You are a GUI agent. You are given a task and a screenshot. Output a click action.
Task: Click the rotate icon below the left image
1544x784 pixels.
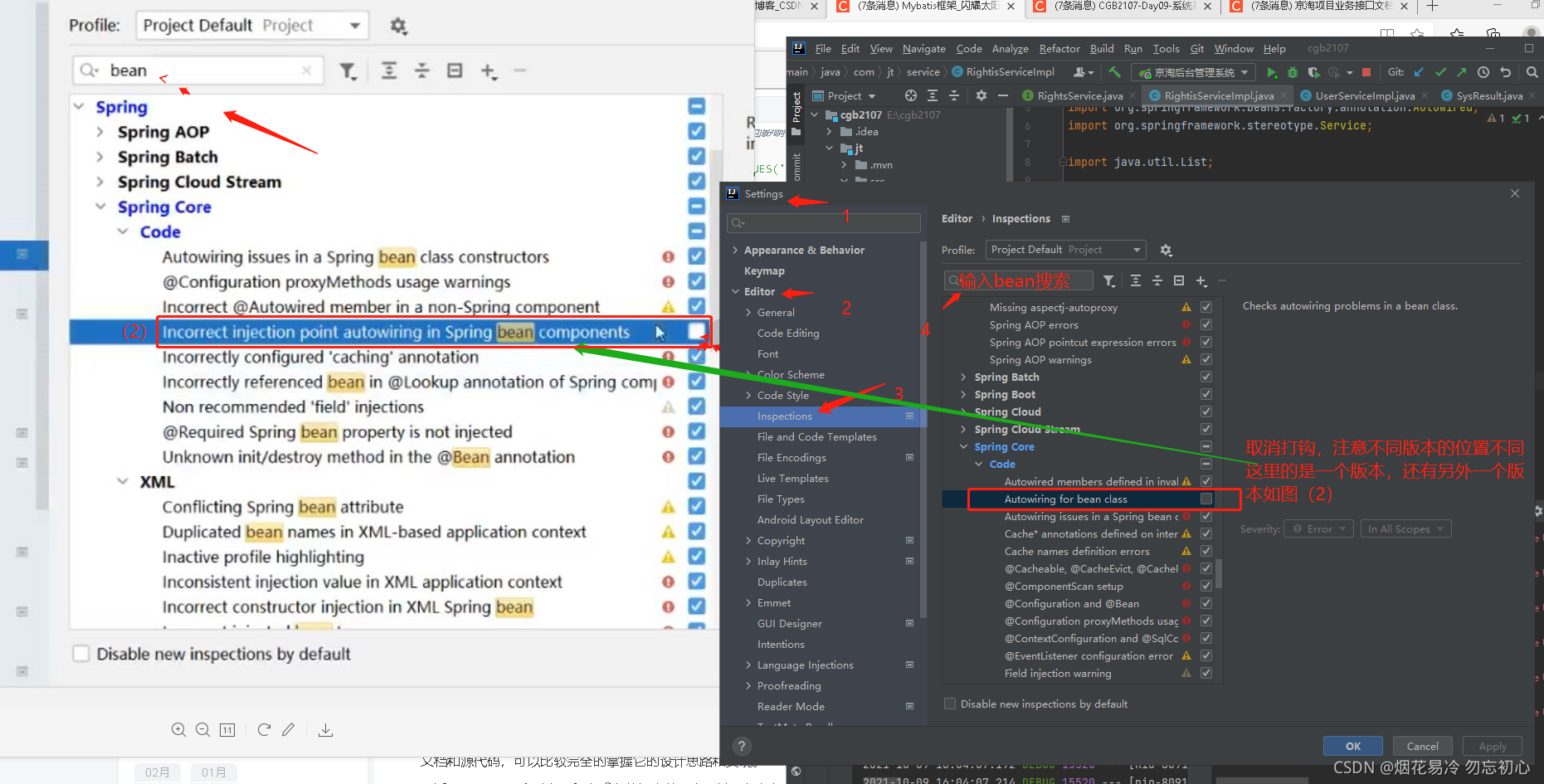coord(264,730)
